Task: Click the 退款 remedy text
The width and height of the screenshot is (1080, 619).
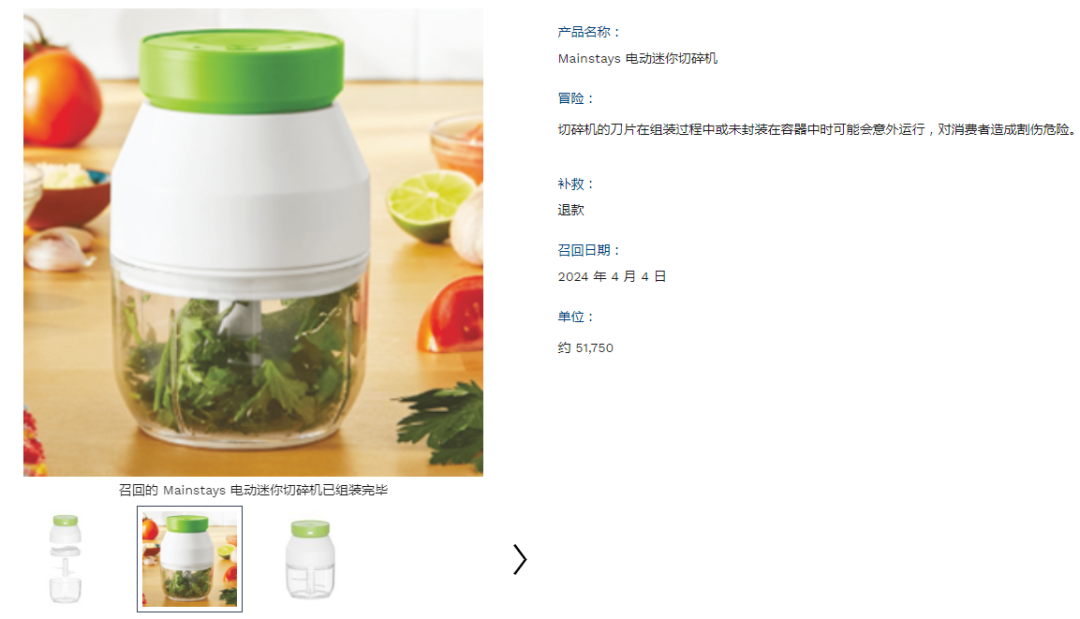Action: [x=571, y=210]
